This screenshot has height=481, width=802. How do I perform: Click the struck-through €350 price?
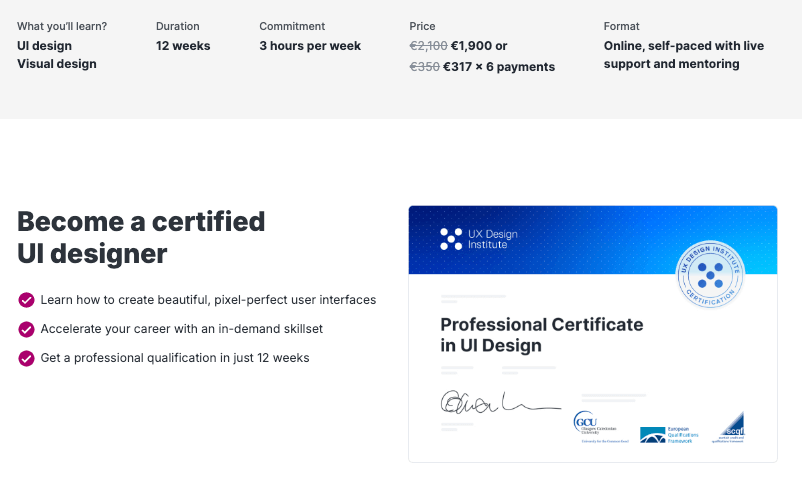pos(425,67)
